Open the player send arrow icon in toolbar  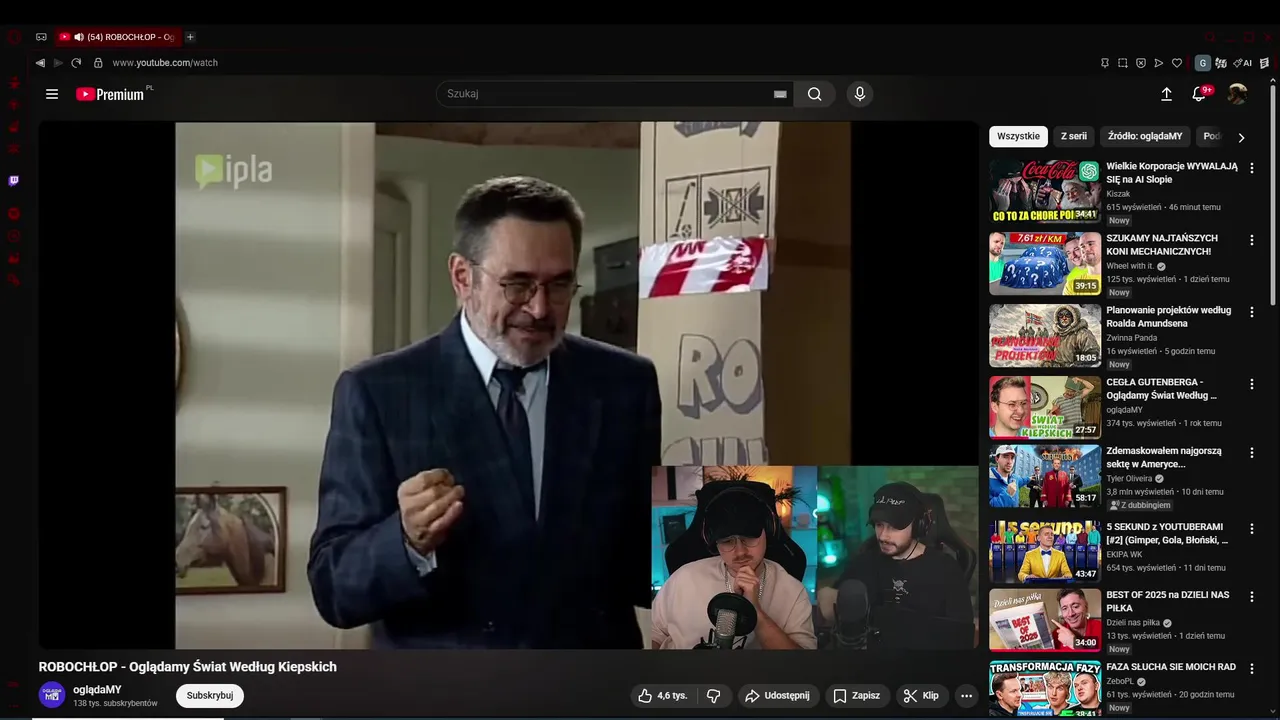click(x=1159, y=63)
